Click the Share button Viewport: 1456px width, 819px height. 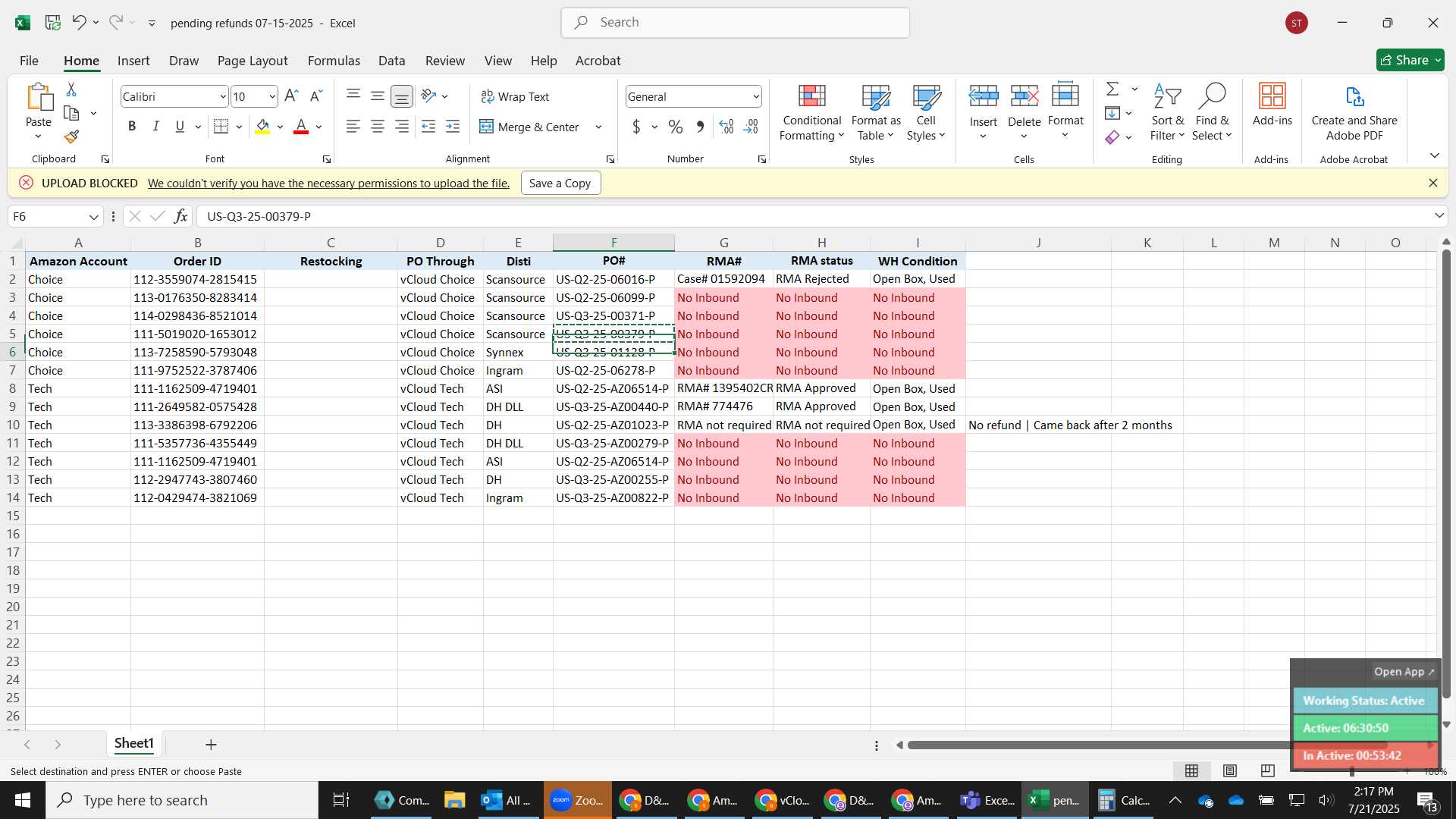(x=1410, y=60)
